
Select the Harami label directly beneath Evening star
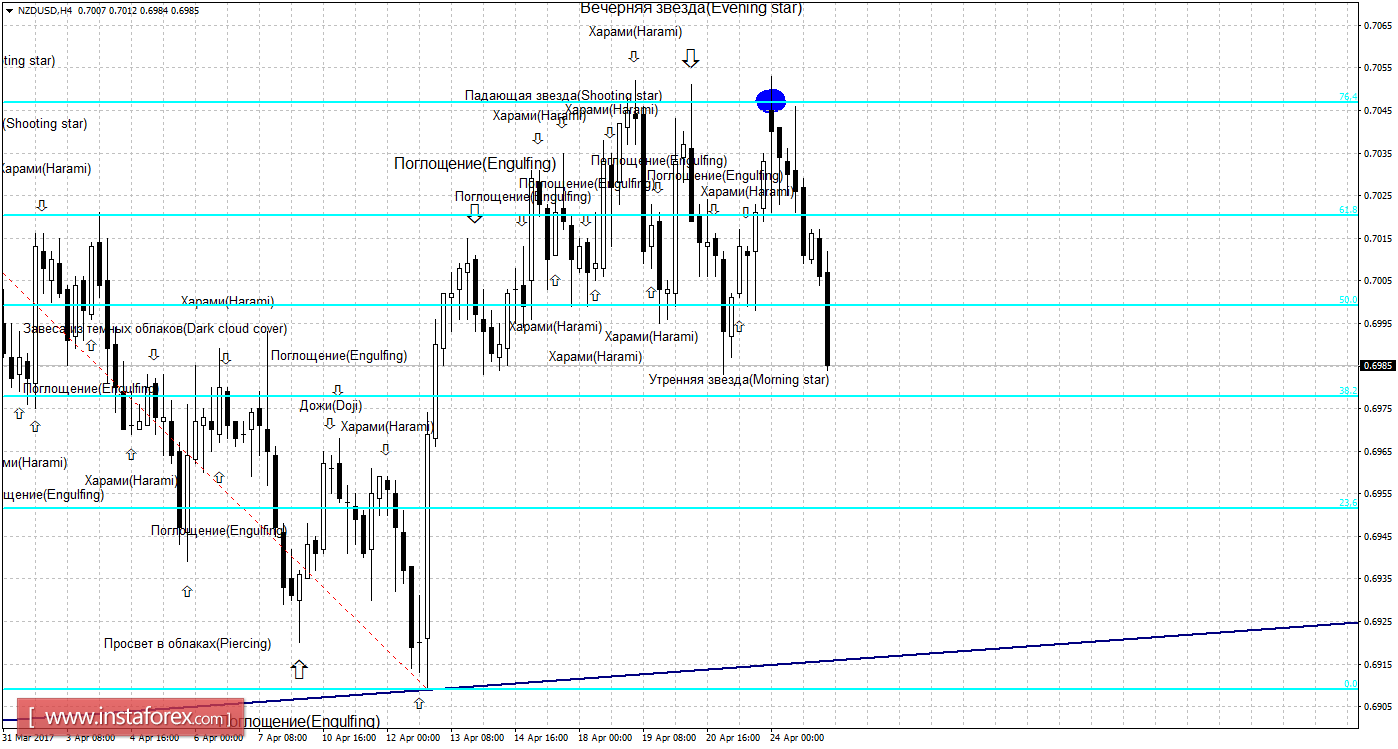[x=634, y=32]
